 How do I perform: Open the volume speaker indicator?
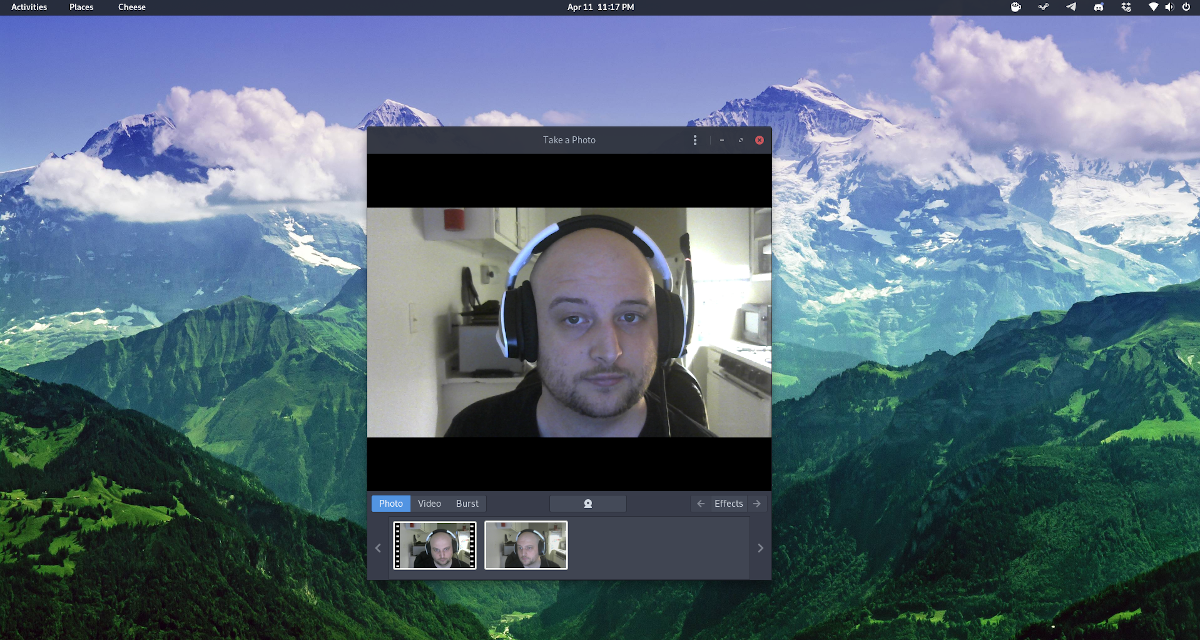1169,7
